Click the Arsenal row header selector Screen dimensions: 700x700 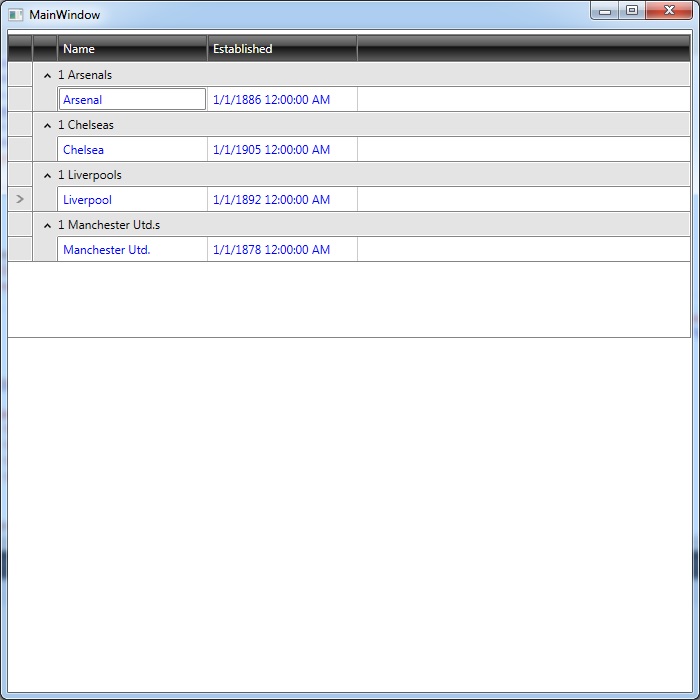pos(20,99)
